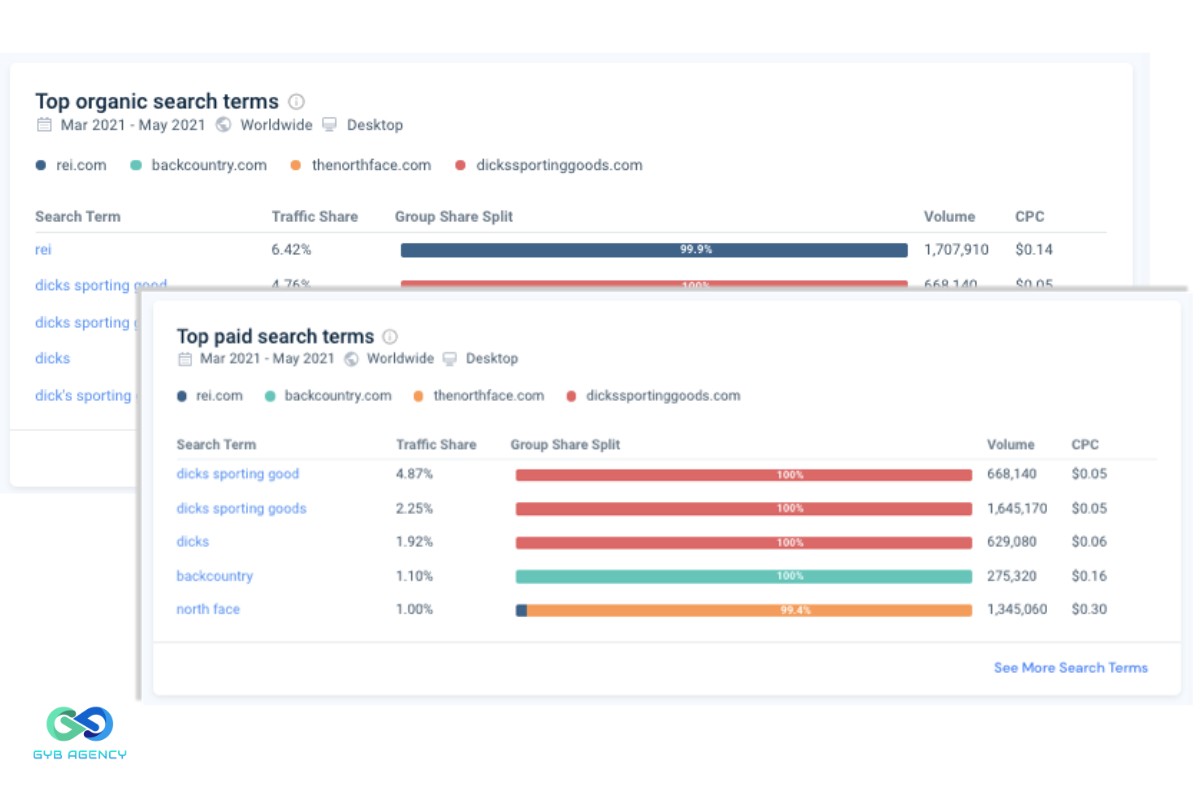Click Volume header in paid panel
Image resolution: width=1200 pixels, height=800 pixels.
click(x=1011, y=445)
